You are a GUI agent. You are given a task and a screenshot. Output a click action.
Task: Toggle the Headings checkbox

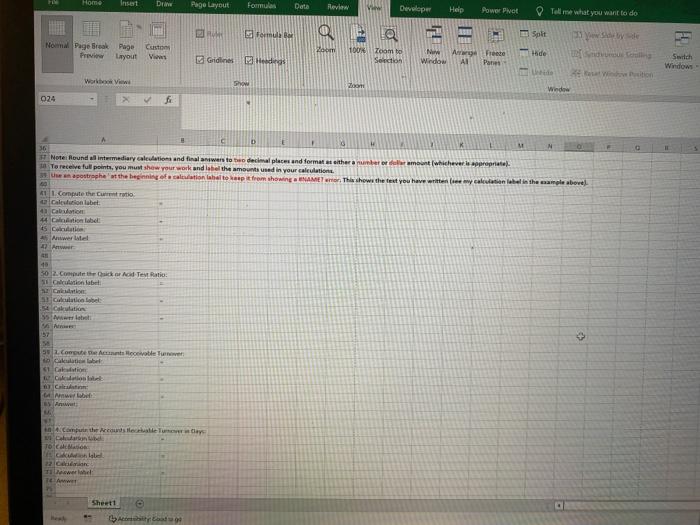click(x=265, y=60)
